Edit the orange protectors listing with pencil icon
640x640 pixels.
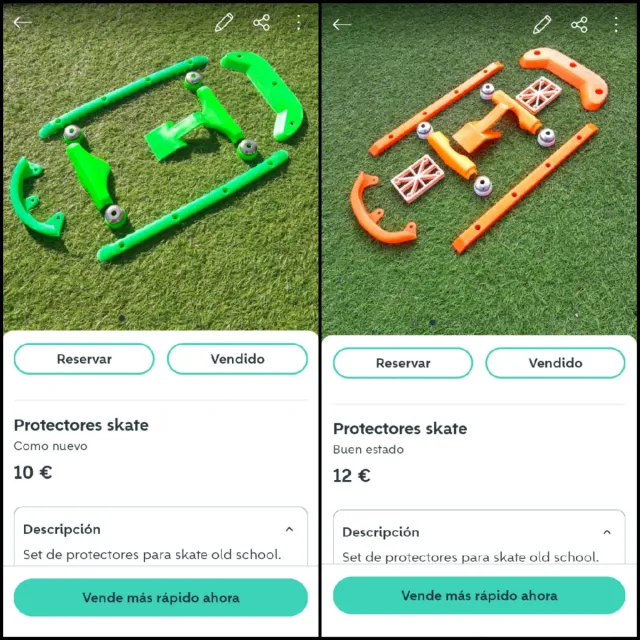[x=542, y=25]
